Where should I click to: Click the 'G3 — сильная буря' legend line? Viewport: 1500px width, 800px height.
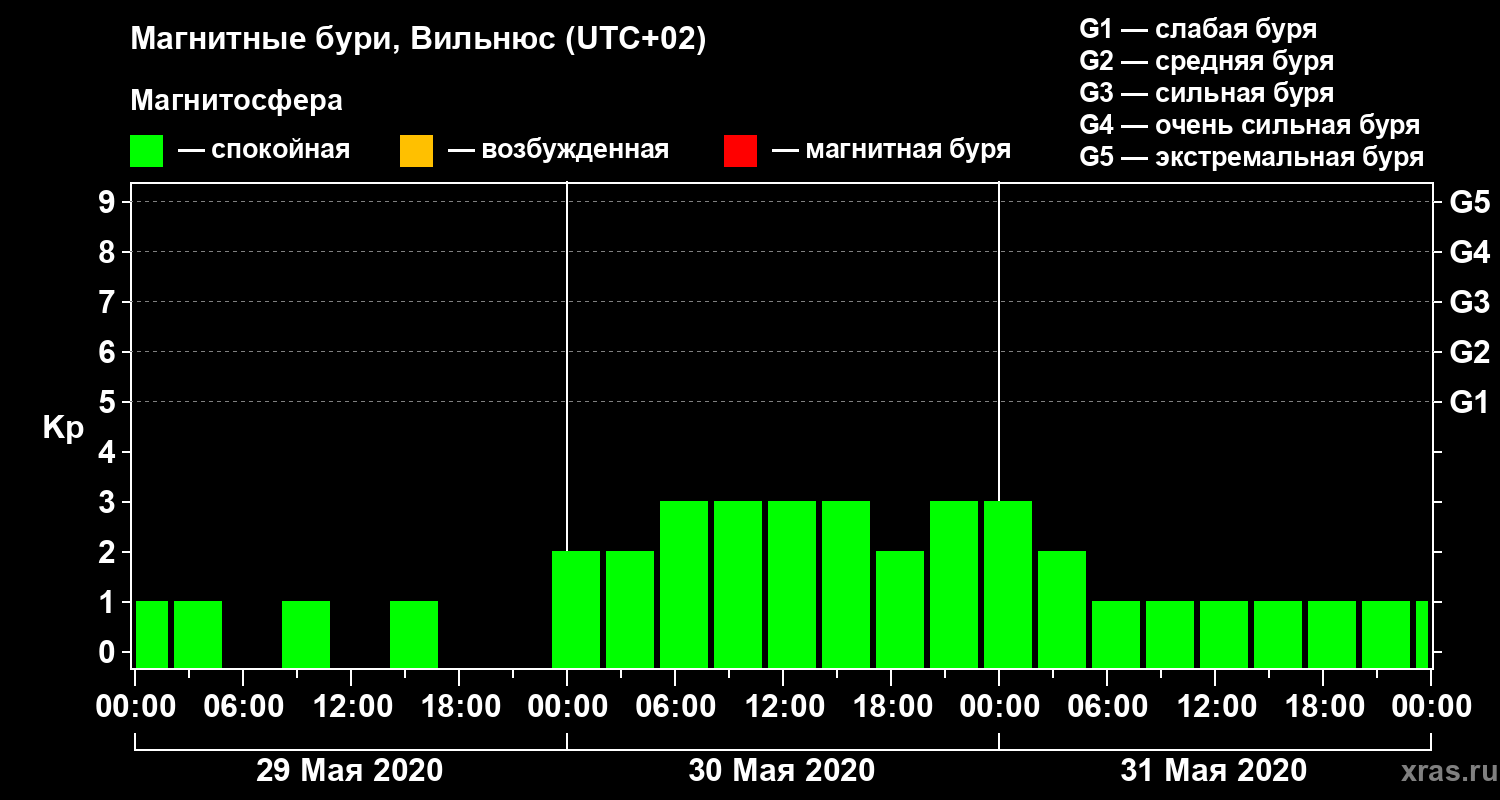(x=1206, y=93)
